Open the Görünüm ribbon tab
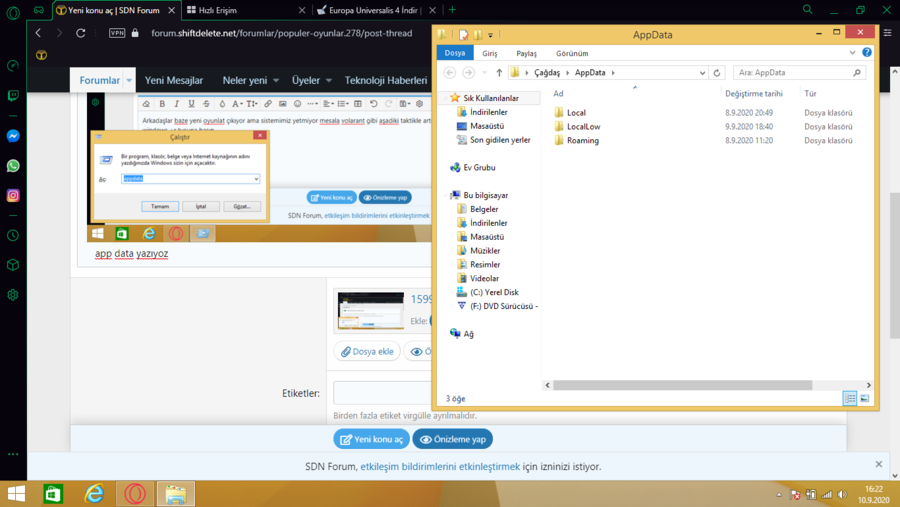The width and height of the screenshot is (900, 507). coord(571,53)
